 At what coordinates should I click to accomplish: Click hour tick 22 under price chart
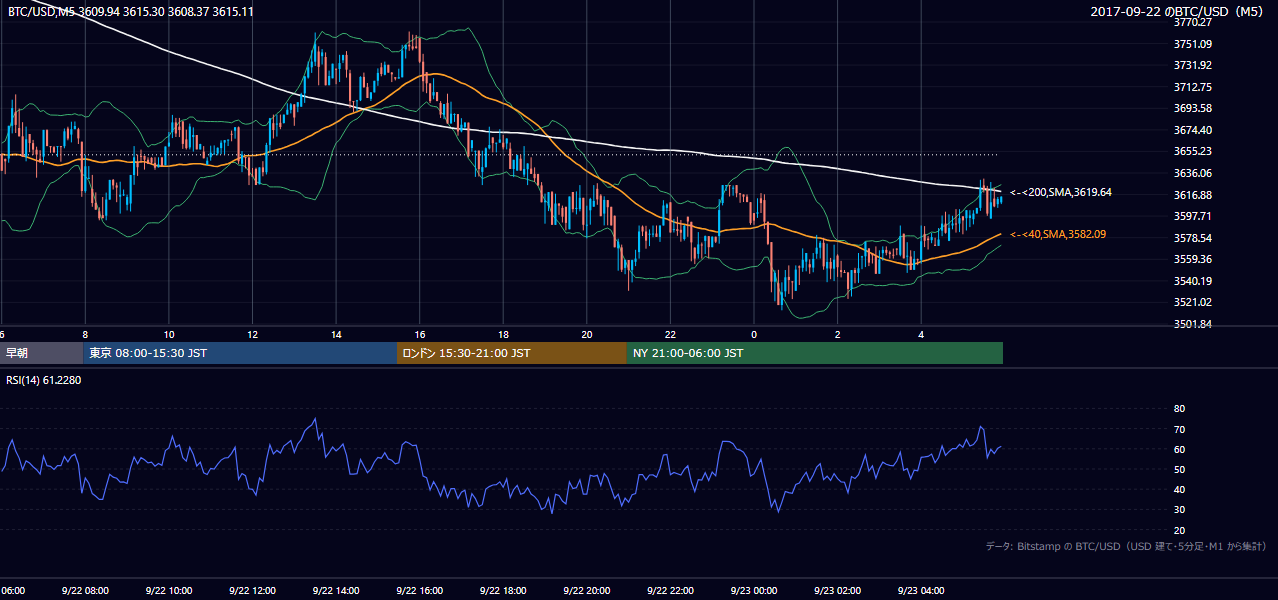click(671, 334)
